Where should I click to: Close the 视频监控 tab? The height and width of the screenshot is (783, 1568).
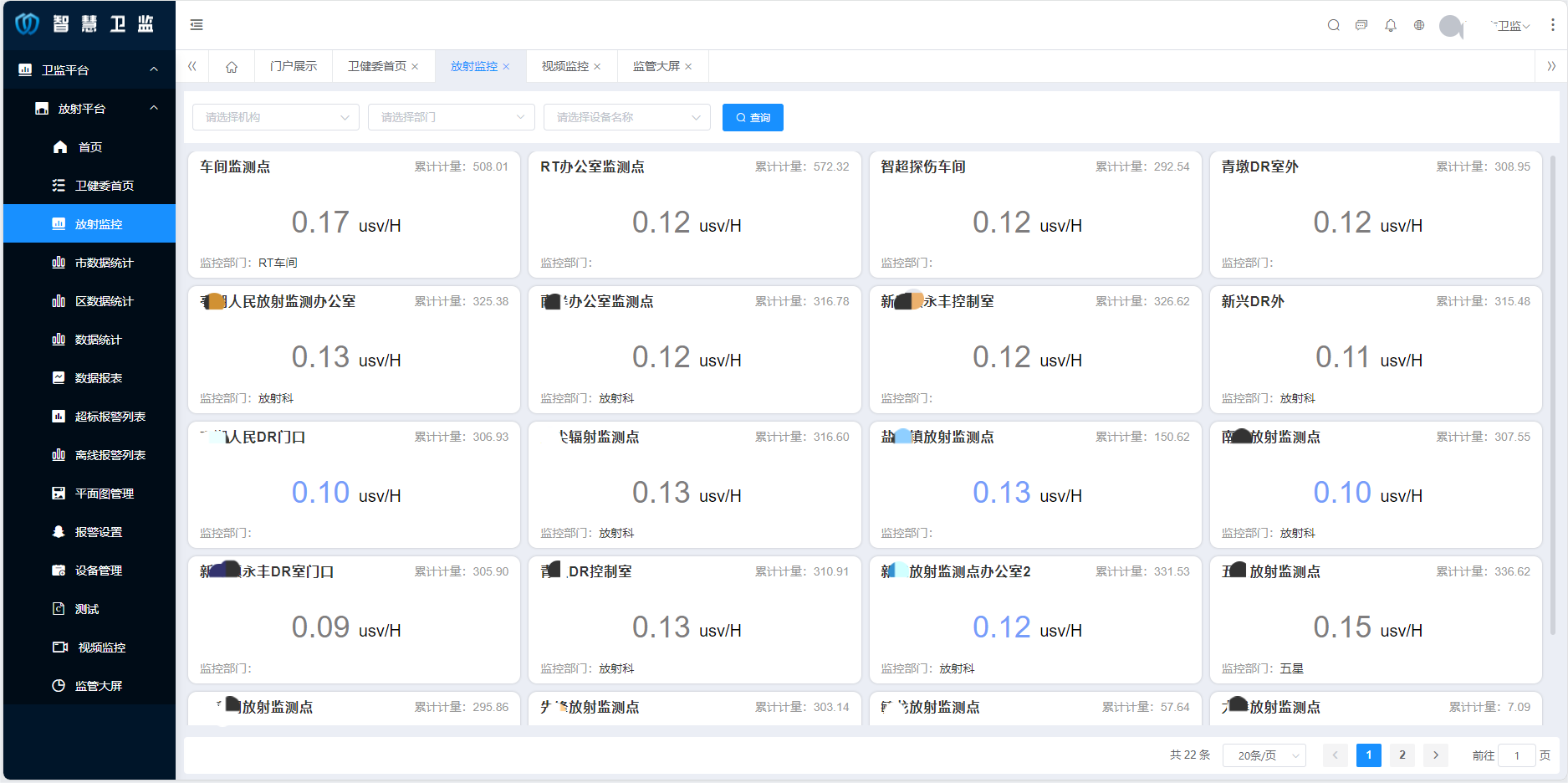597,67
